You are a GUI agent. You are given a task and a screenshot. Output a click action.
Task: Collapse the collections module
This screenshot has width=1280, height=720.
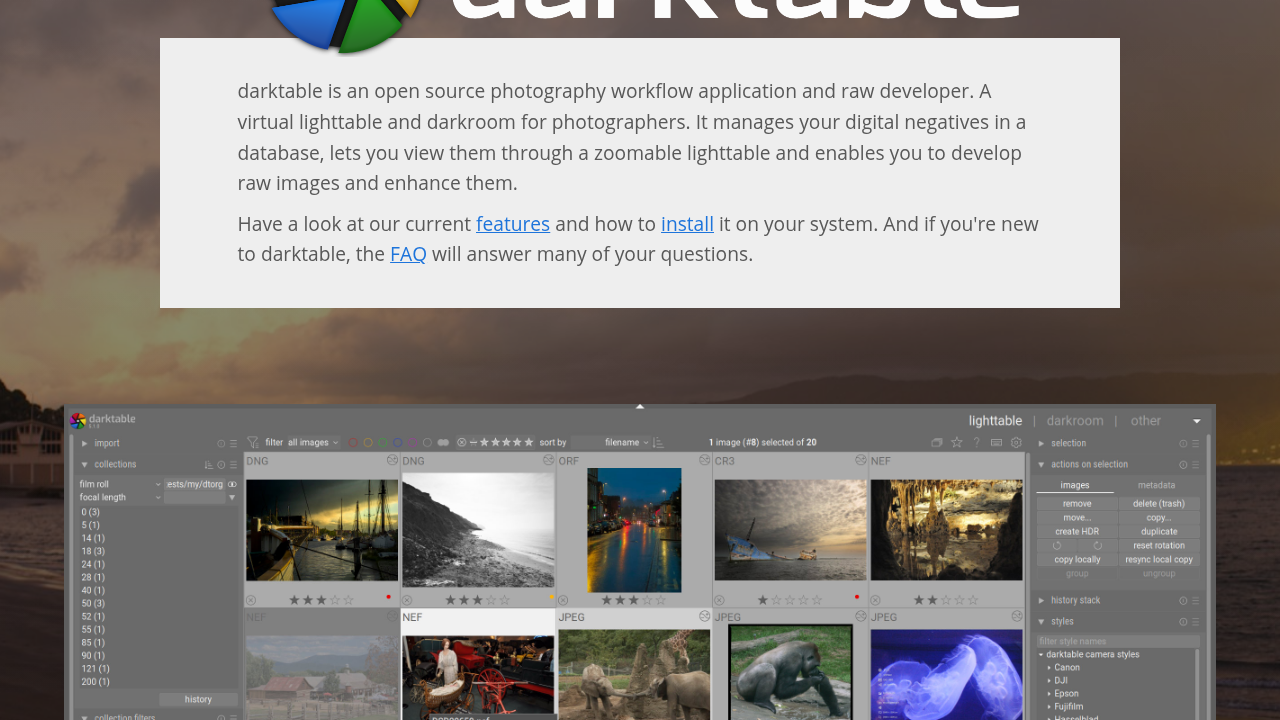point(85,465)
